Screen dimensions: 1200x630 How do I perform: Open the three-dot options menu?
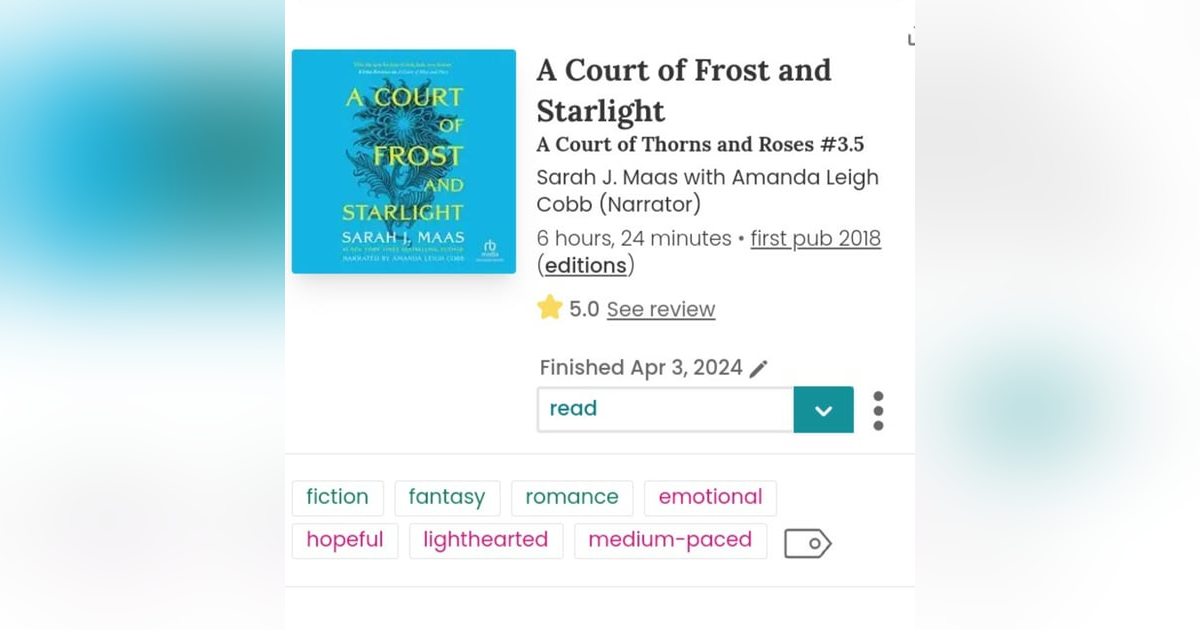click(878, 410)
